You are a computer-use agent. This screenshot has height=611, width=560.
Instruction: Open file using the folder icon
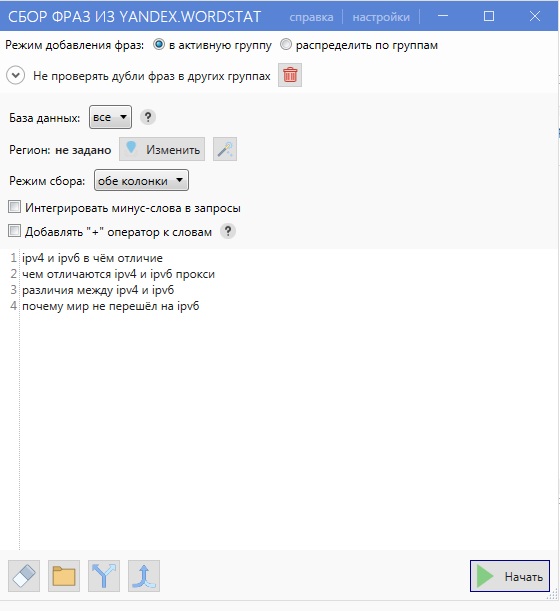(x=64, y=576)
